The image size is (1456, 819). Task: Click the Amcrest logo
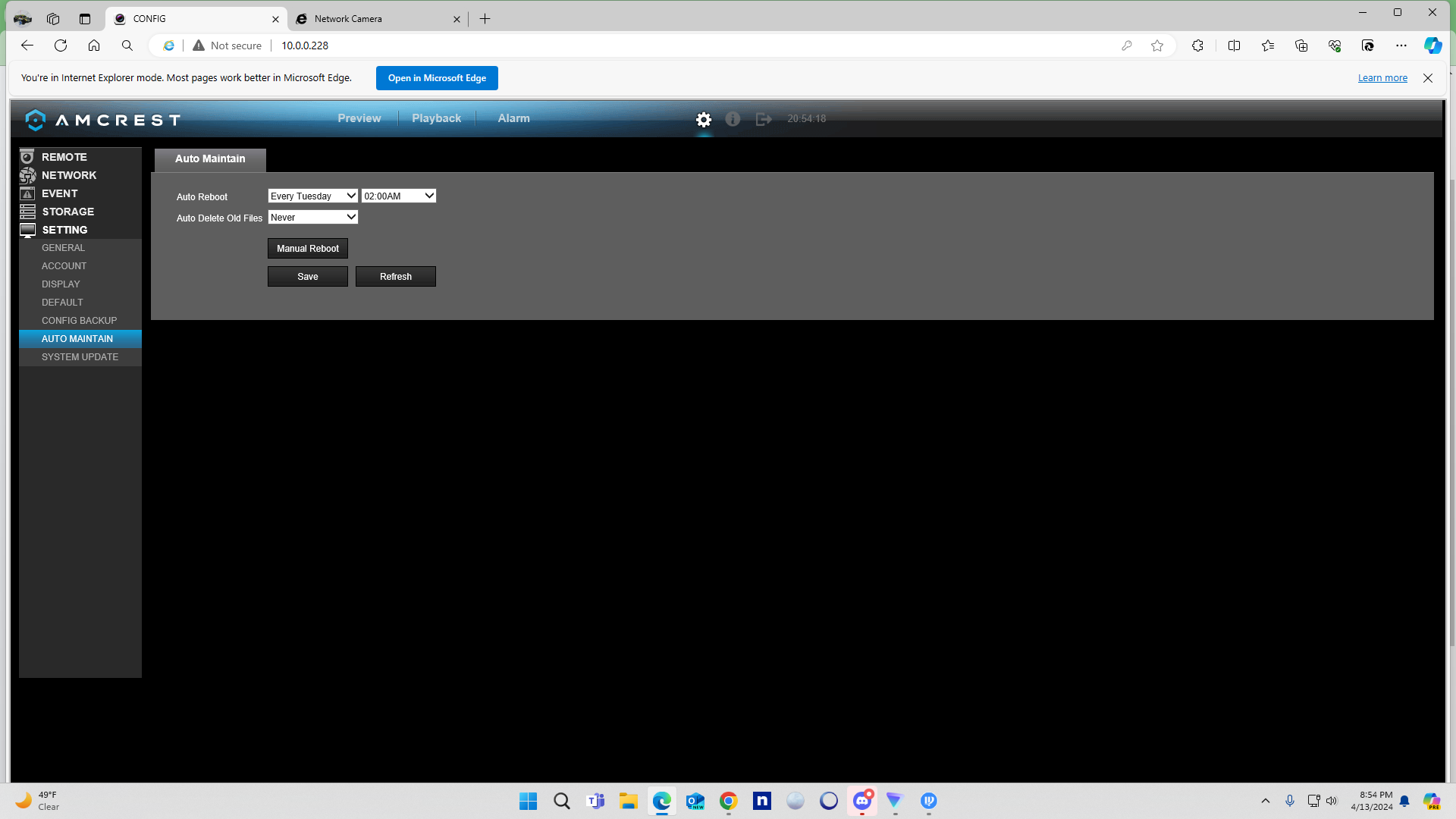coord(102,120)
